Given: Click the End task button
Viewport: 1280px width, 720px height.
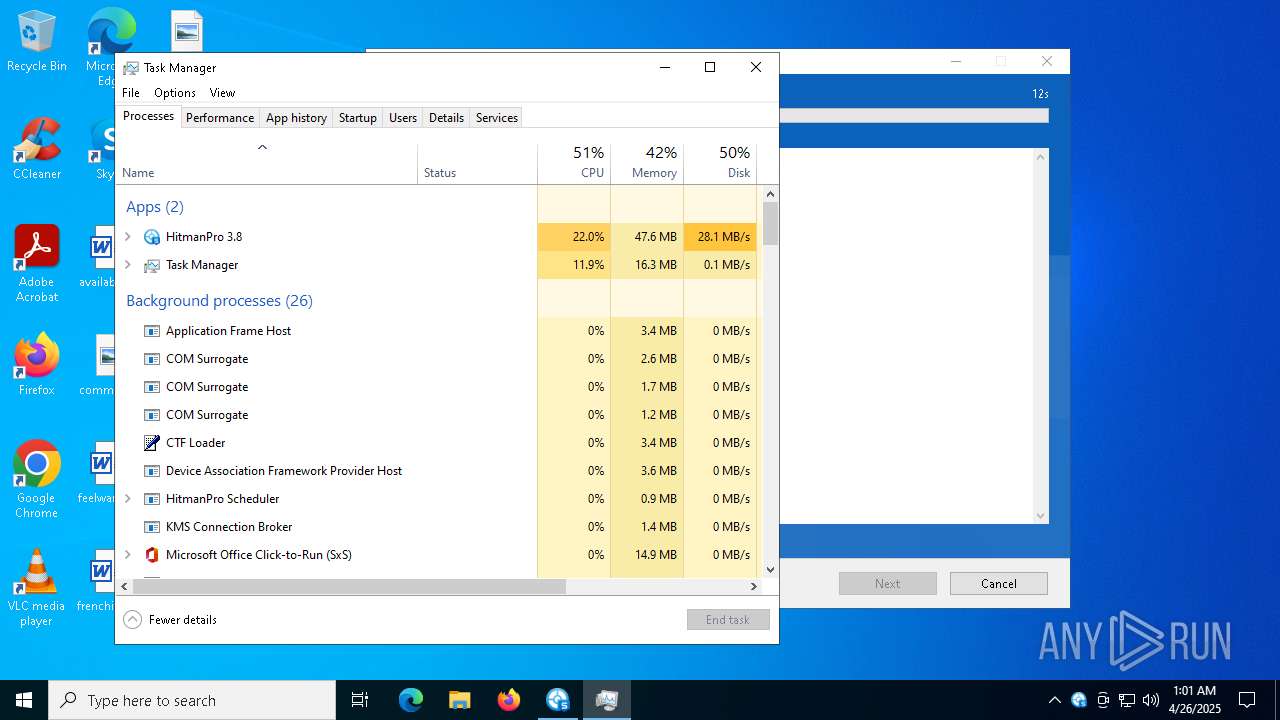Looking at the screenshot, I should [x=728, y=620].
